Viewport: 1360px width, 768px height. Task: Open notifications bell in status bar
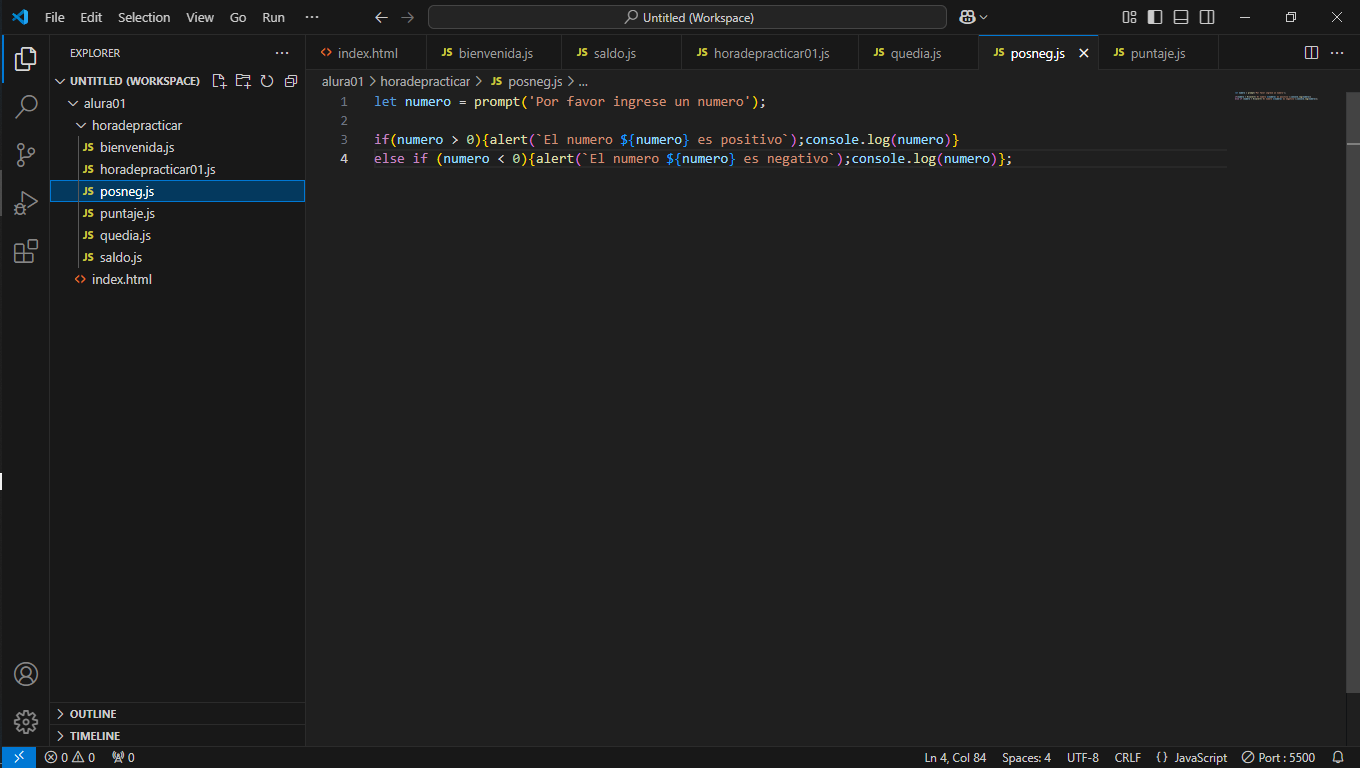coord(1338,757)
